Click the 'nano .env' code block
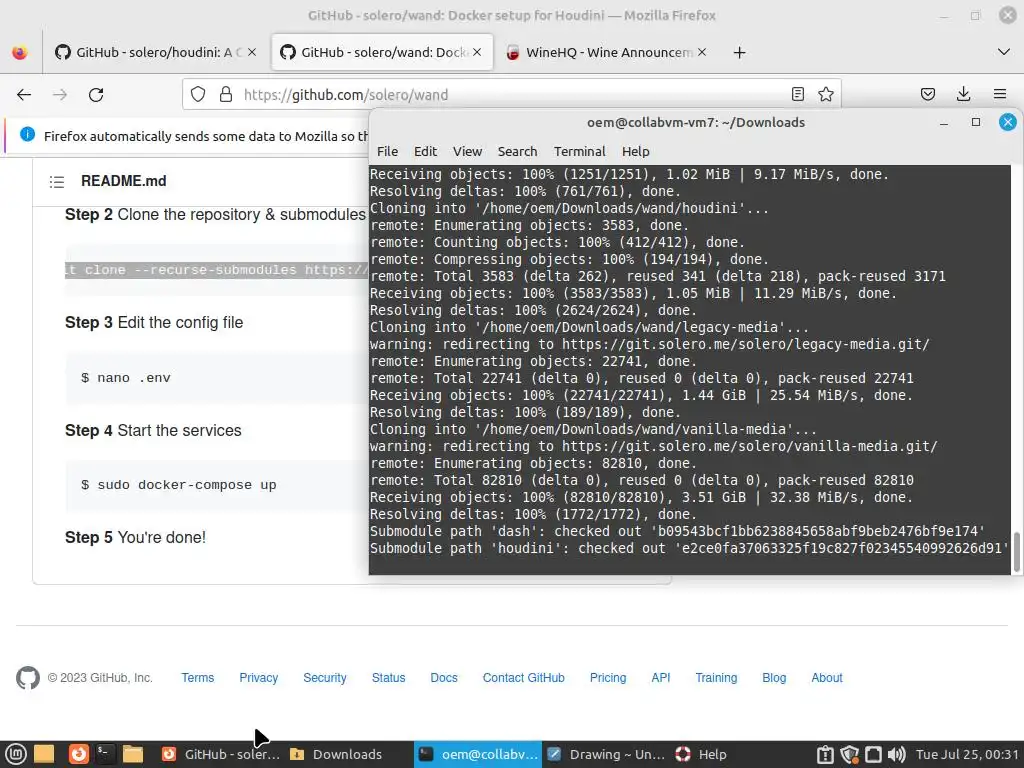This screenshot has width=1024, height=768. [x=217, y=377]
